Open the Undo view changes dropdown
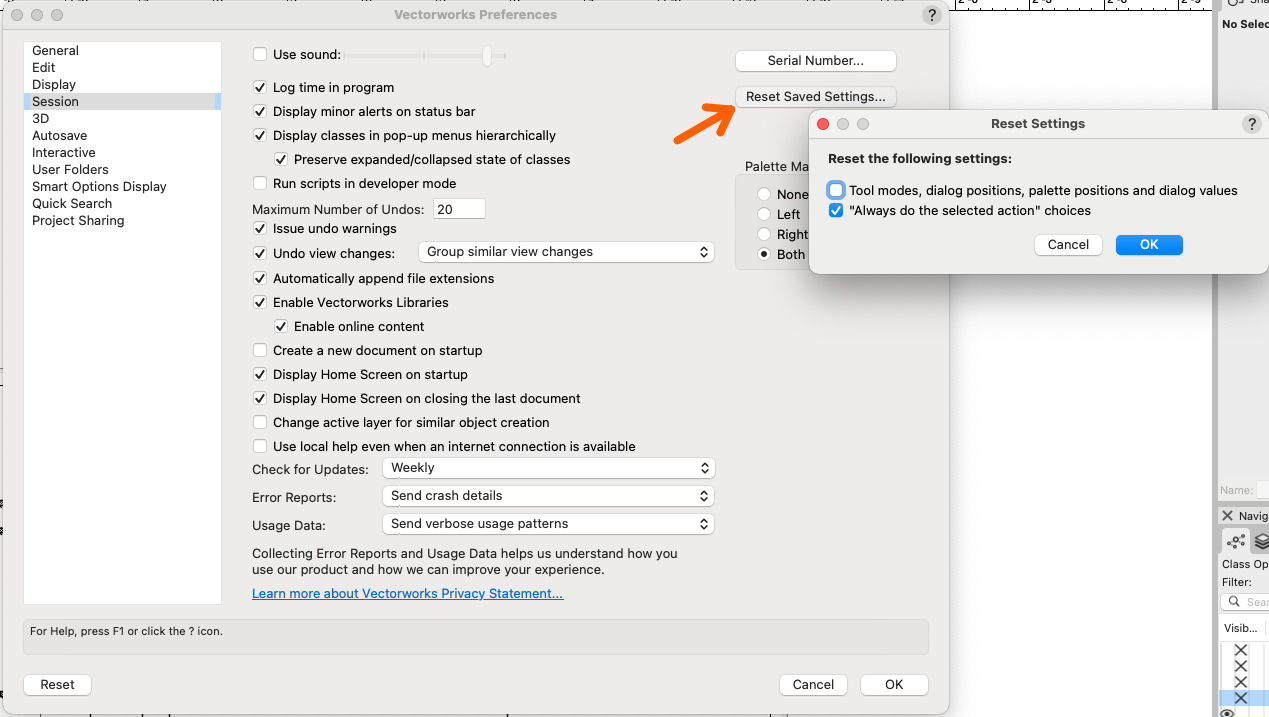Screen dimensions: 1269x717 566,253
